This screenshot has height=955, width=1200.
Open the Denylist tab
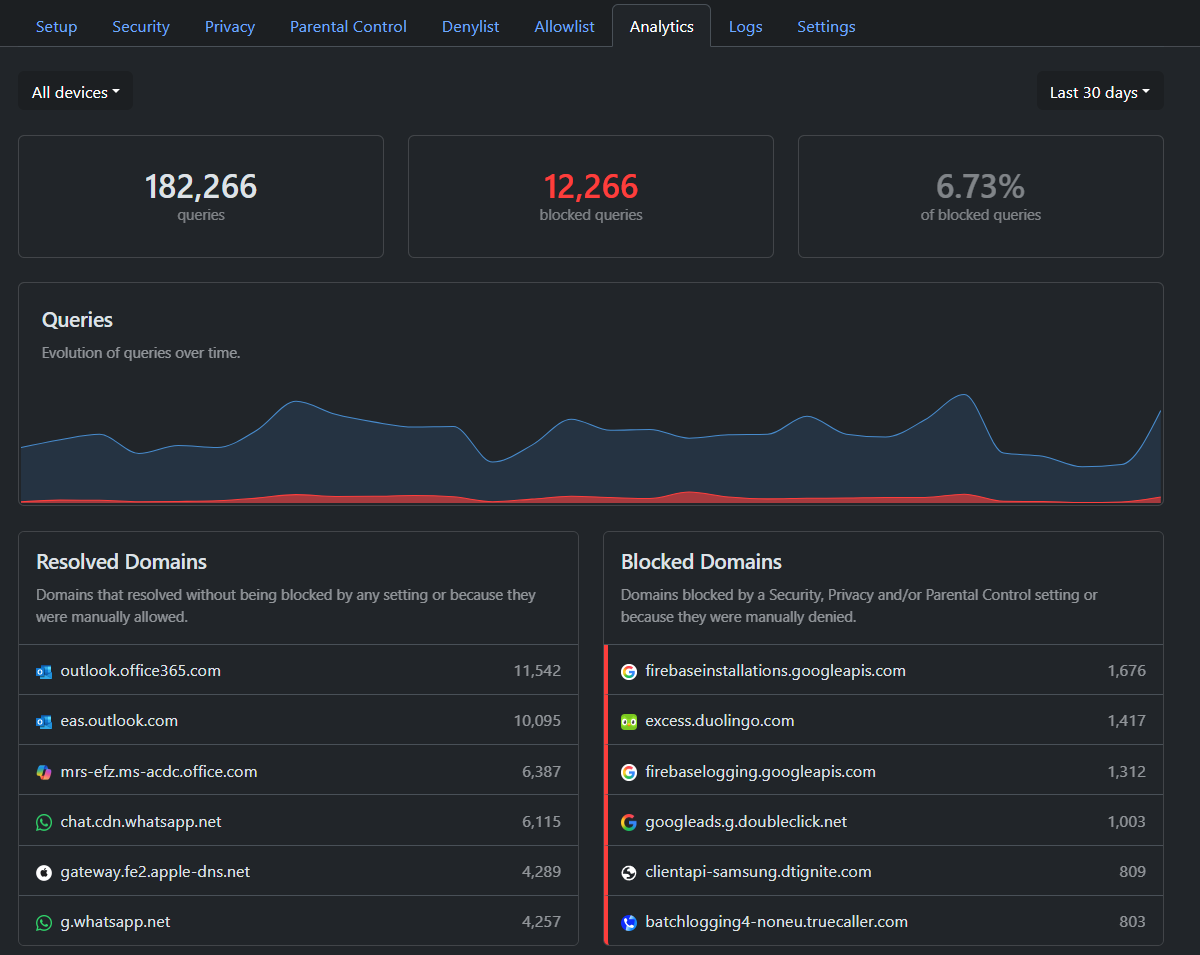tap(470, 27)
